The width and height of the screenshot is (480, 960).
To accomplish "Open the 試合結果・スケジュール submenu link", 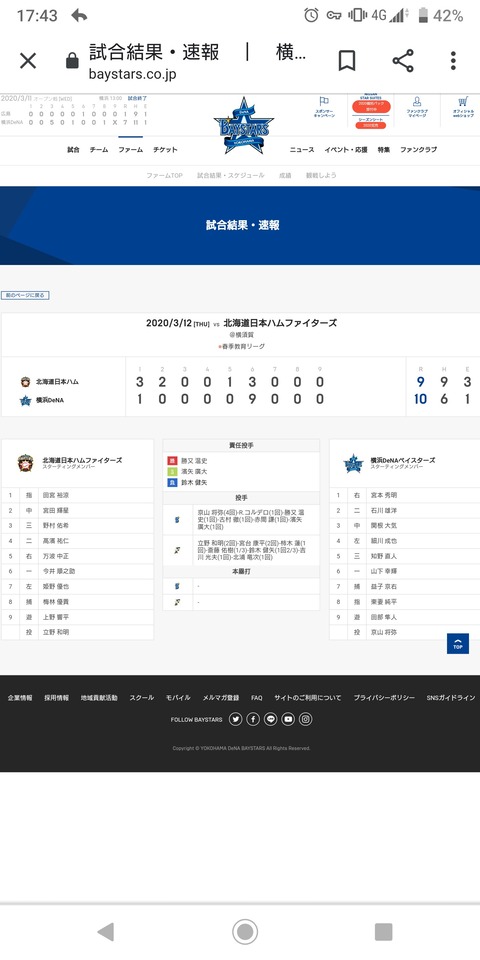I will coord(231,175).
